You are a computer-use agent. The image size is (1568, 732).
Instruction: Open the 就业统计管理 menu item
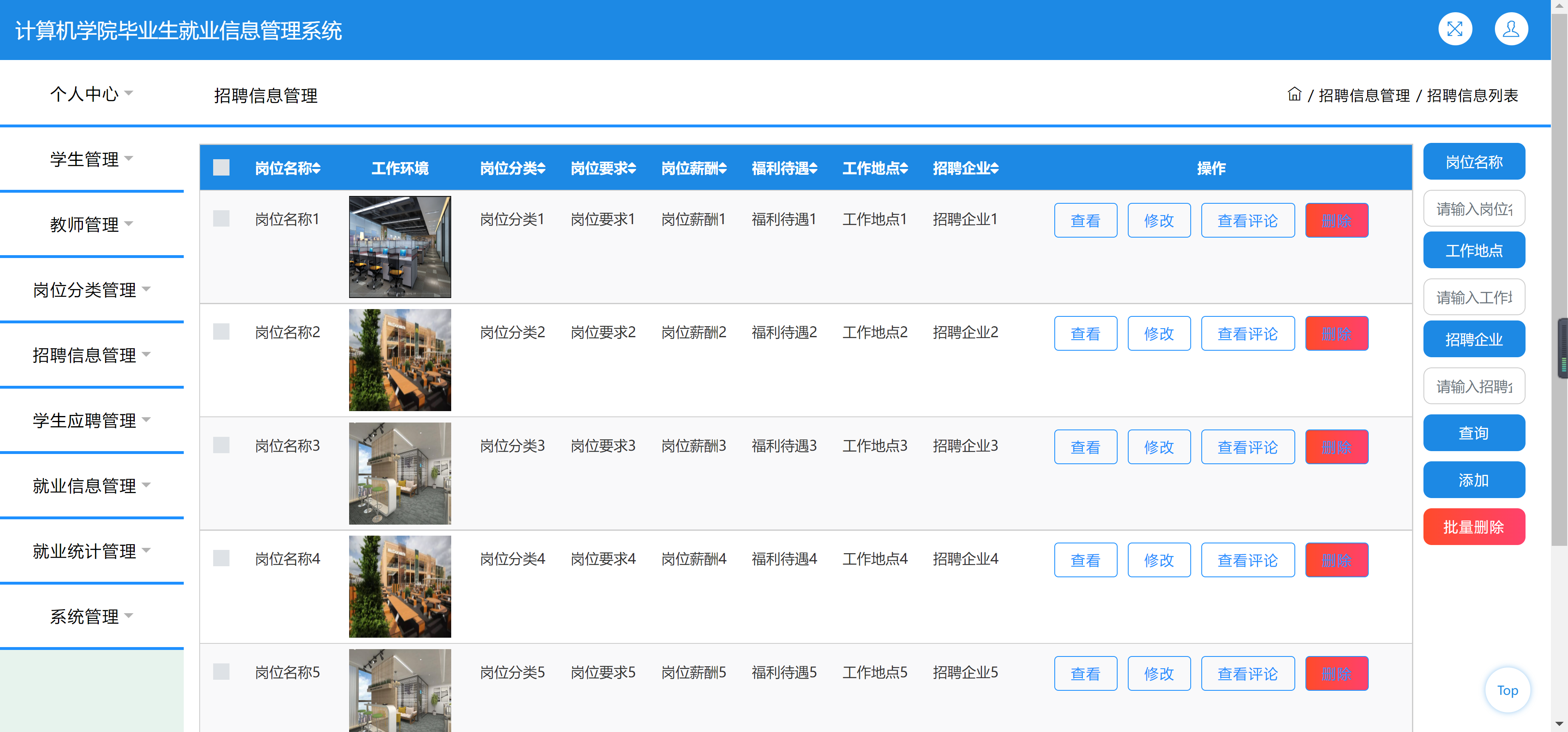coord(91,551)
